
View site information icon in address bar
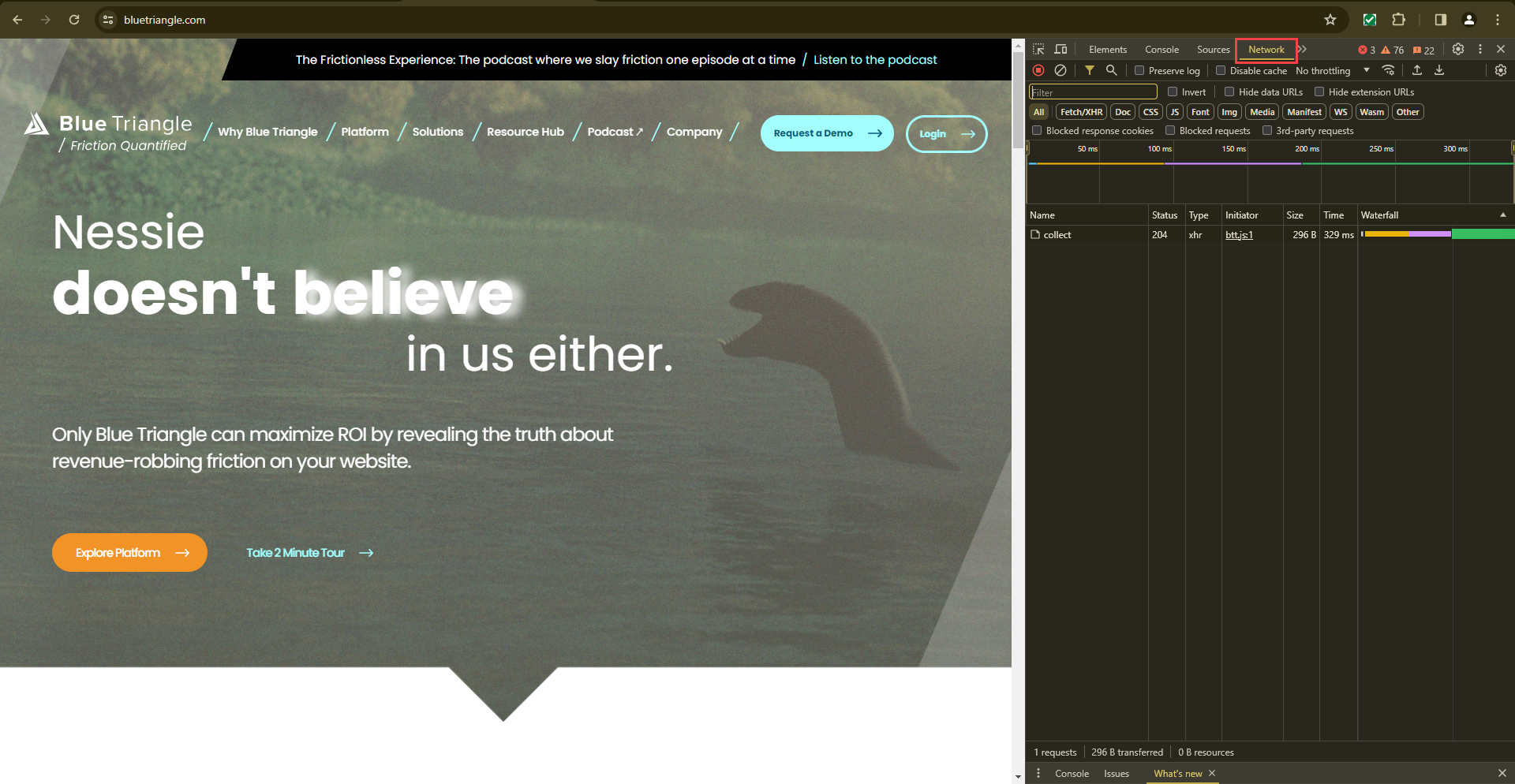coord(109,20)
